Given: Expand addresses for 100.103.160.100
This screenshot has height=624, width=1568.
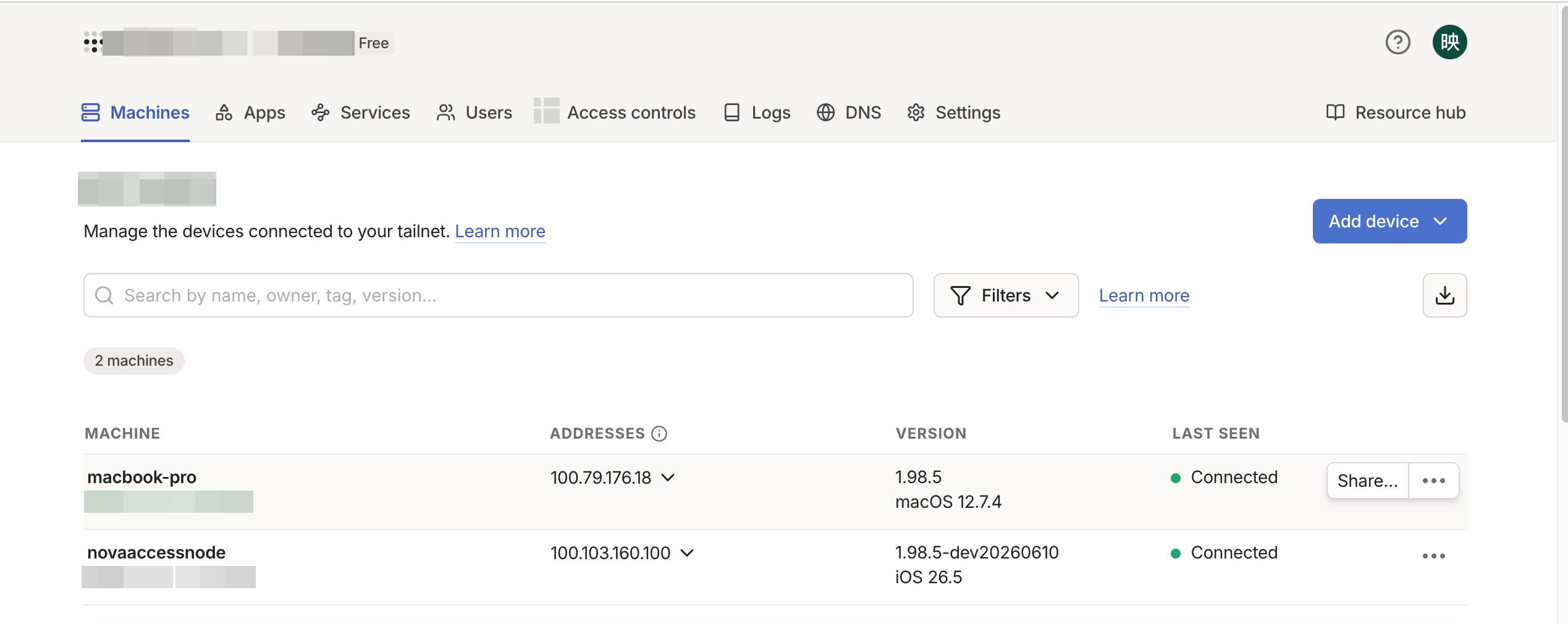Looking at the screenshot, I should point(687,553).
